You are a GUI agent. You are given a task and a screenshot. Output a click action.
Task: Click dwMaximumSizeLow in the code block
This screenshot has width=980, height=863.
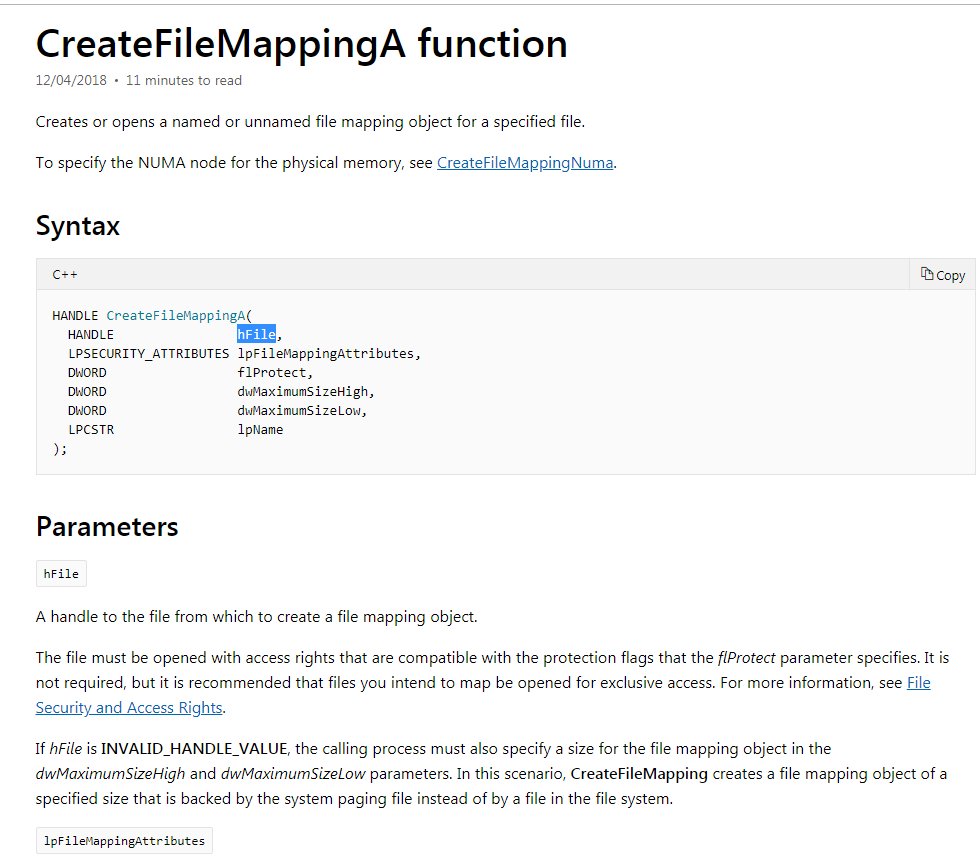301,410
